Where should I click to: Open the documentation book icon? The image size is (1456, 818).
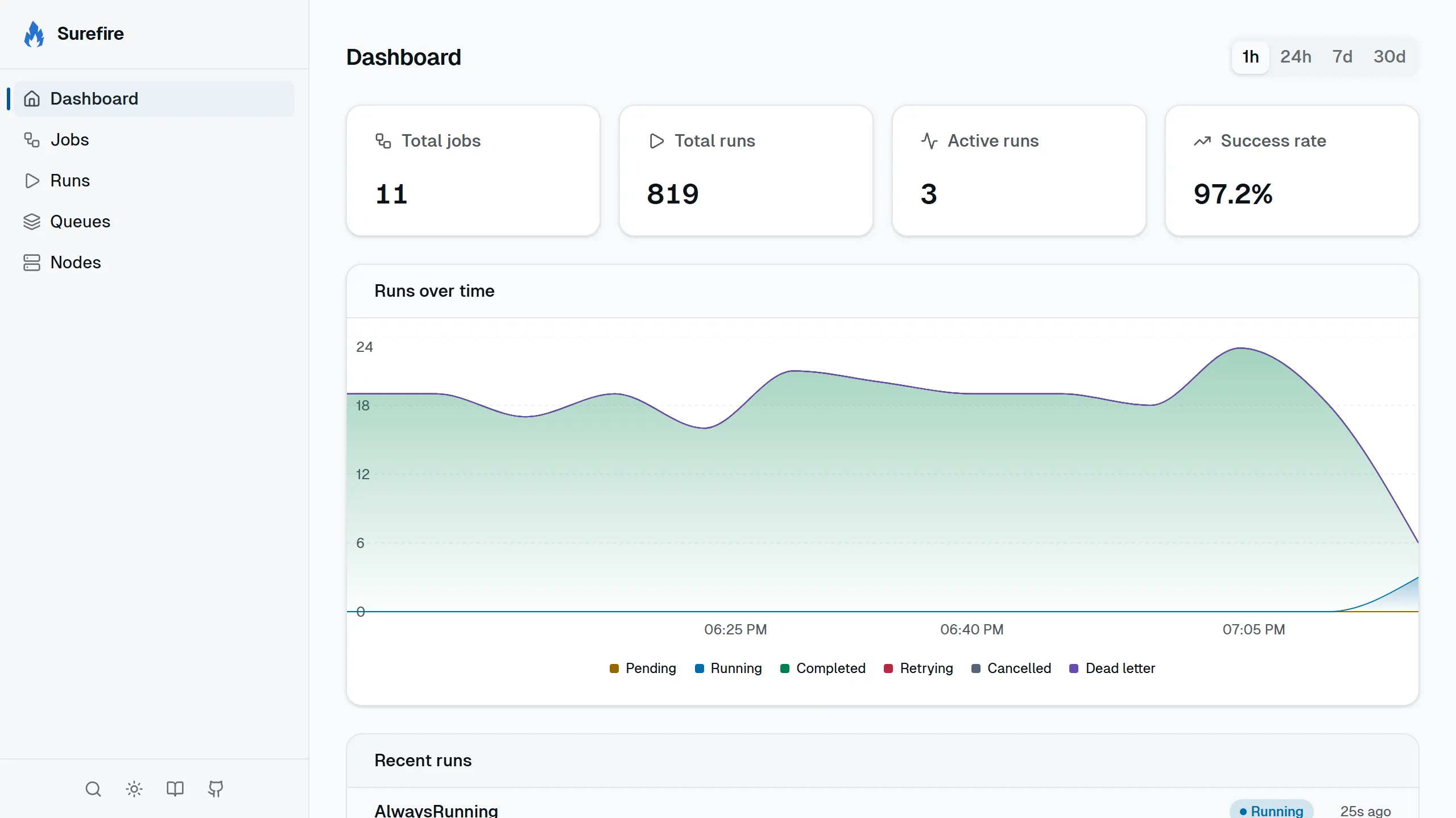pos(174,789)
